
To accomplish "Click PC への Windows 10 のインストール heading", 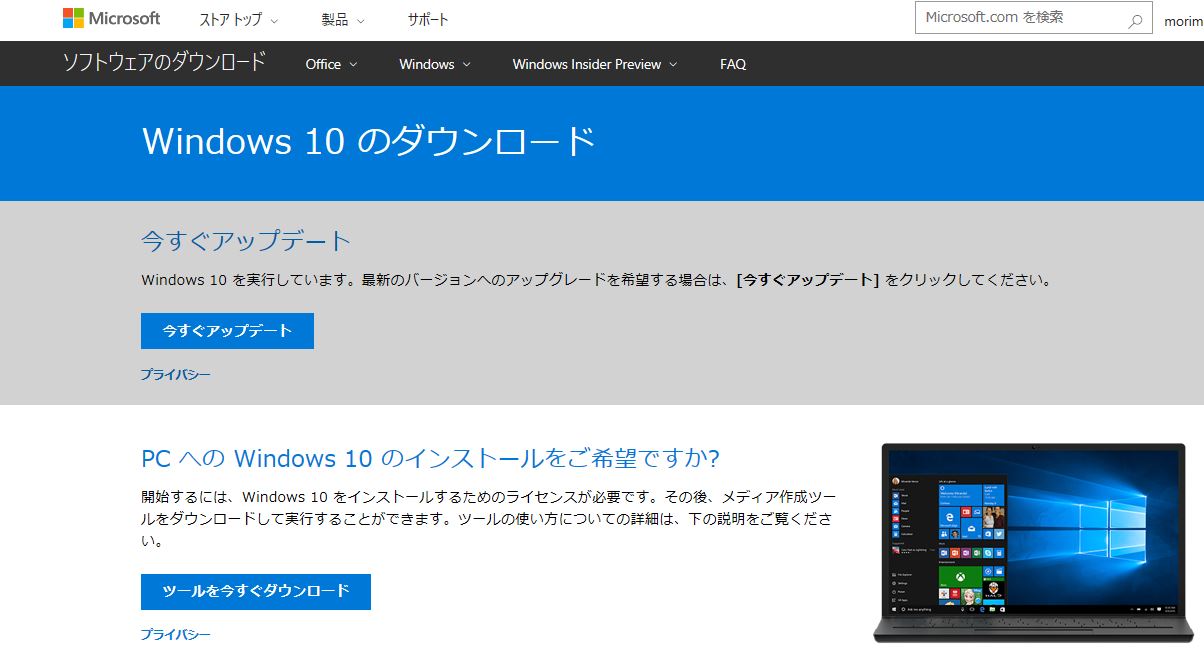I will (x=431, y=459).
